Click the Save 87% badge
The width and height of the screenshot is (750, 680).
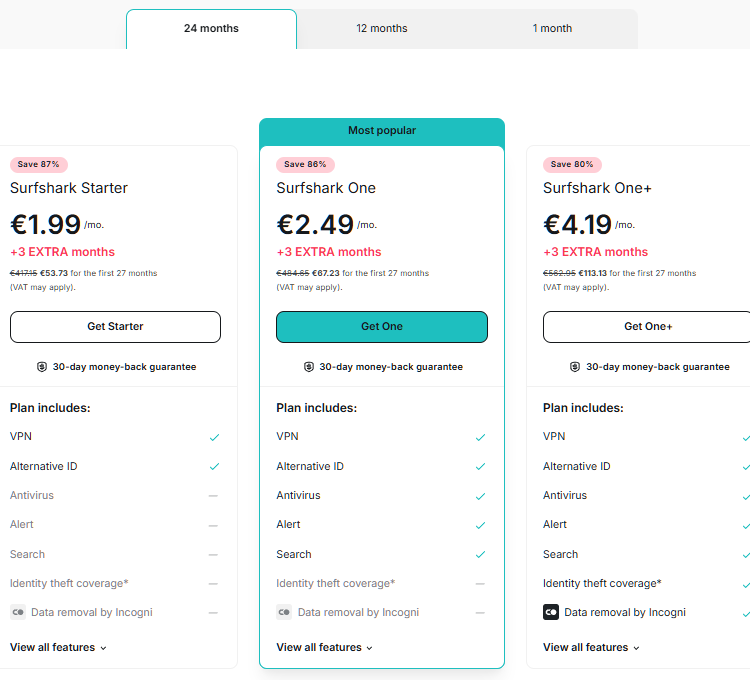[x=39, y=164]
